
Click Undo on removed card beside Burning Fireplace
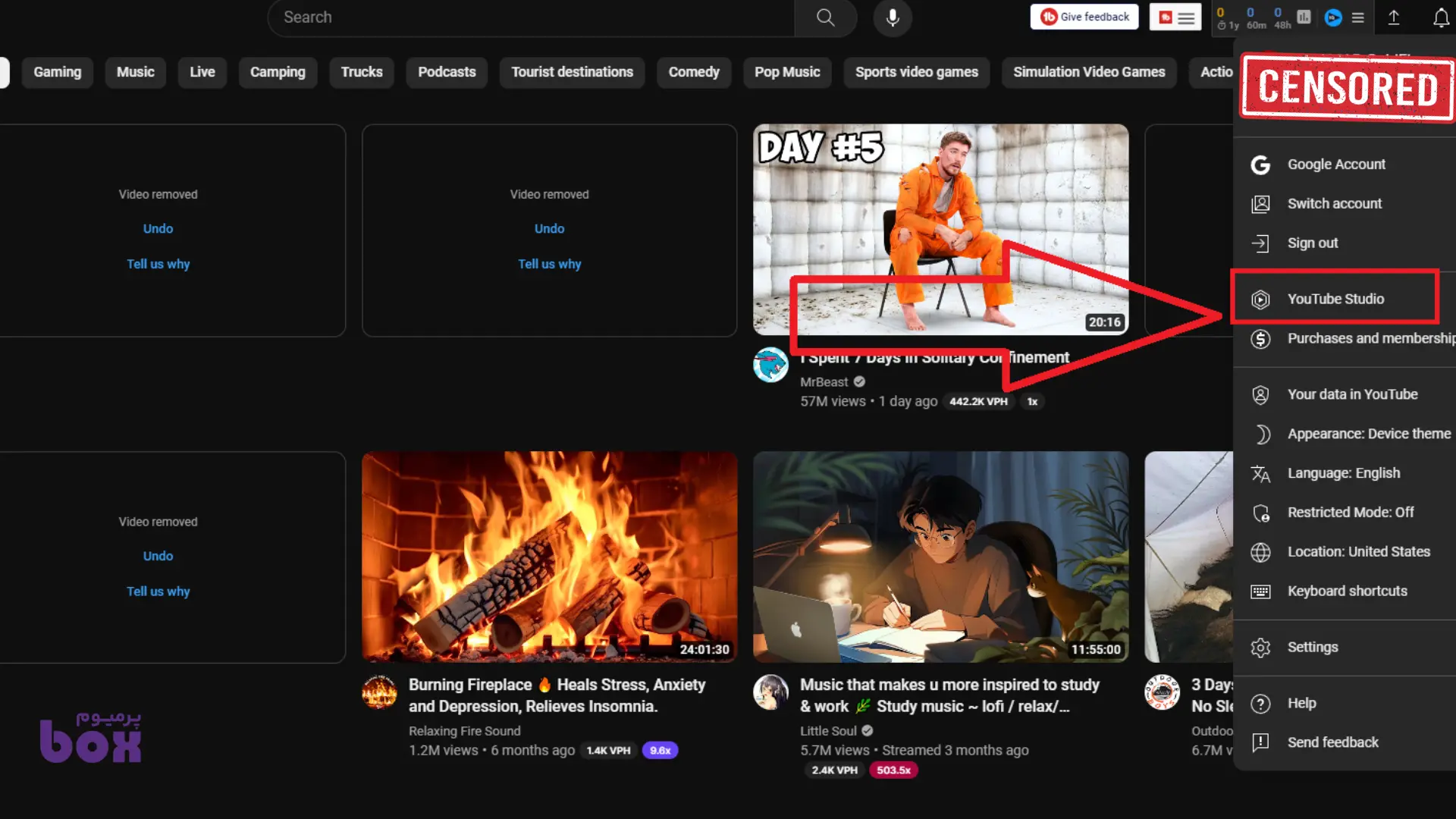tap(158, 557)
